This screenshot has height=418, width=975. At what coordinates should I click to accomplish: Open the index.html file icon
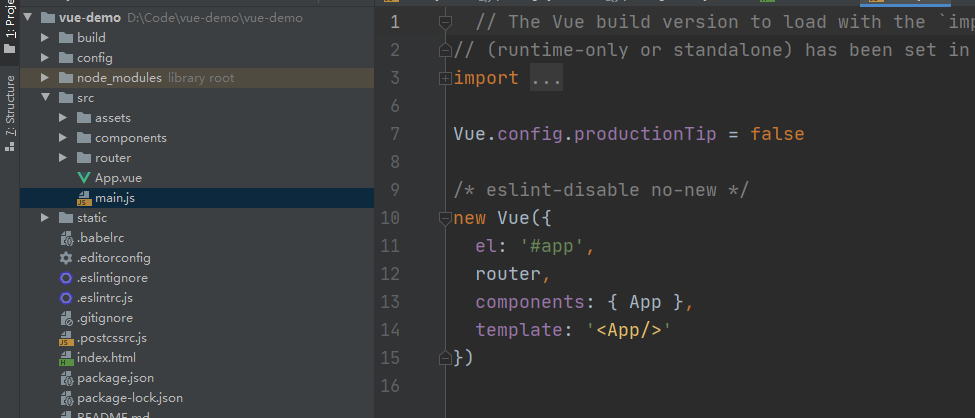[66, 358]
